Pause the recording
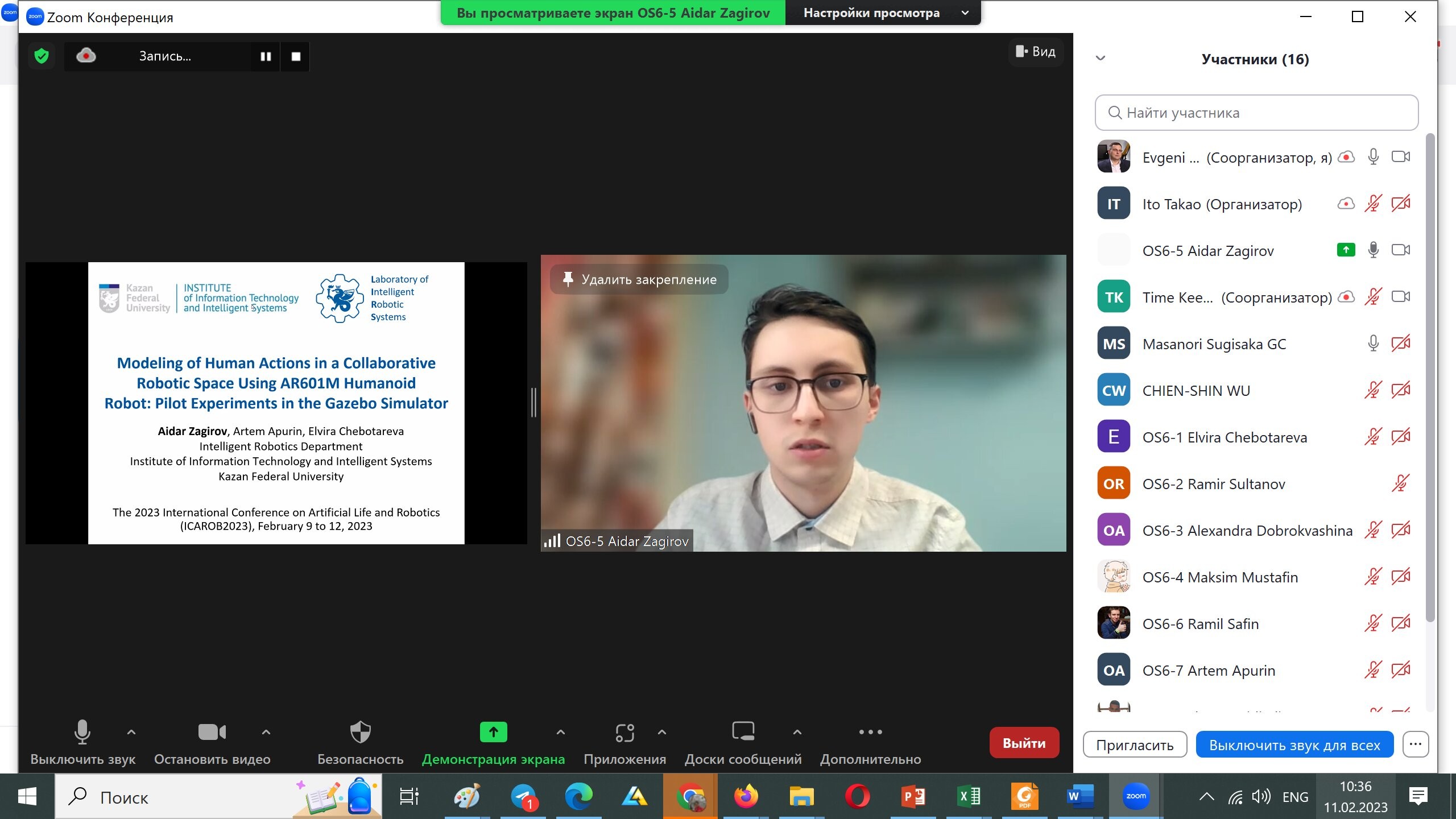Image resolution: width=1456 pixels, height=819 pixels. [266, 56]
